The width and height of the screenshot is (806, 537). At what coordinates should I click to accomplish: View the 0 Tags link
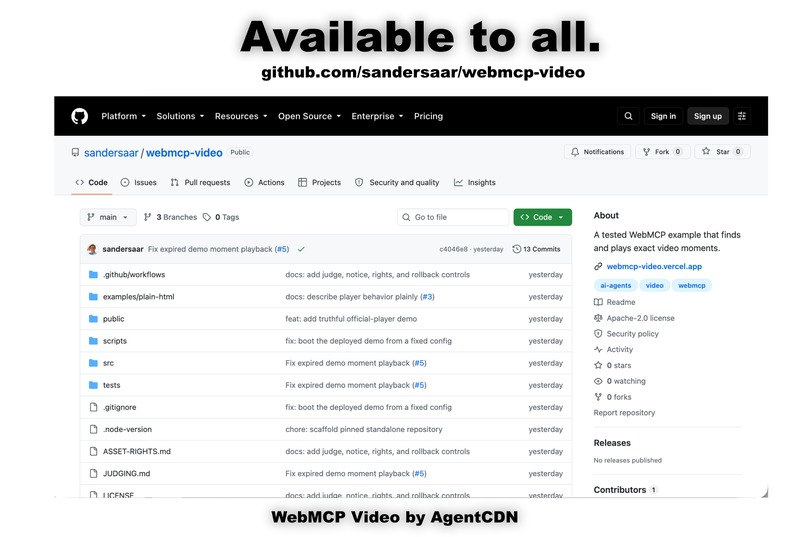tap(221, 217)
